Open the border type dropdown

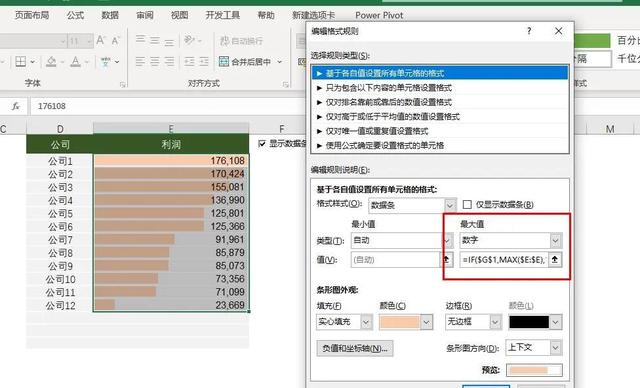click(495, 322)
